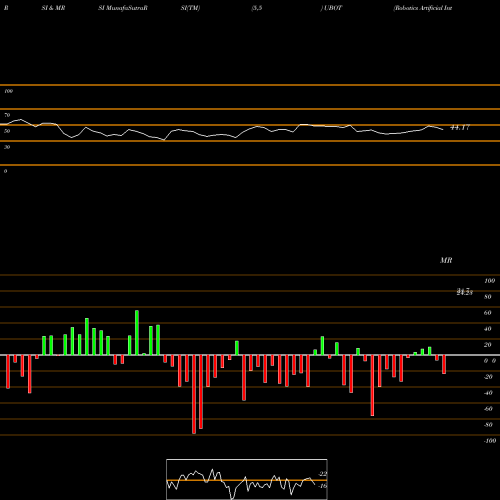Click the RSI axis label 100
This screenshot has height=500, width=500.
pyautogui.click(x=8, y=91)
